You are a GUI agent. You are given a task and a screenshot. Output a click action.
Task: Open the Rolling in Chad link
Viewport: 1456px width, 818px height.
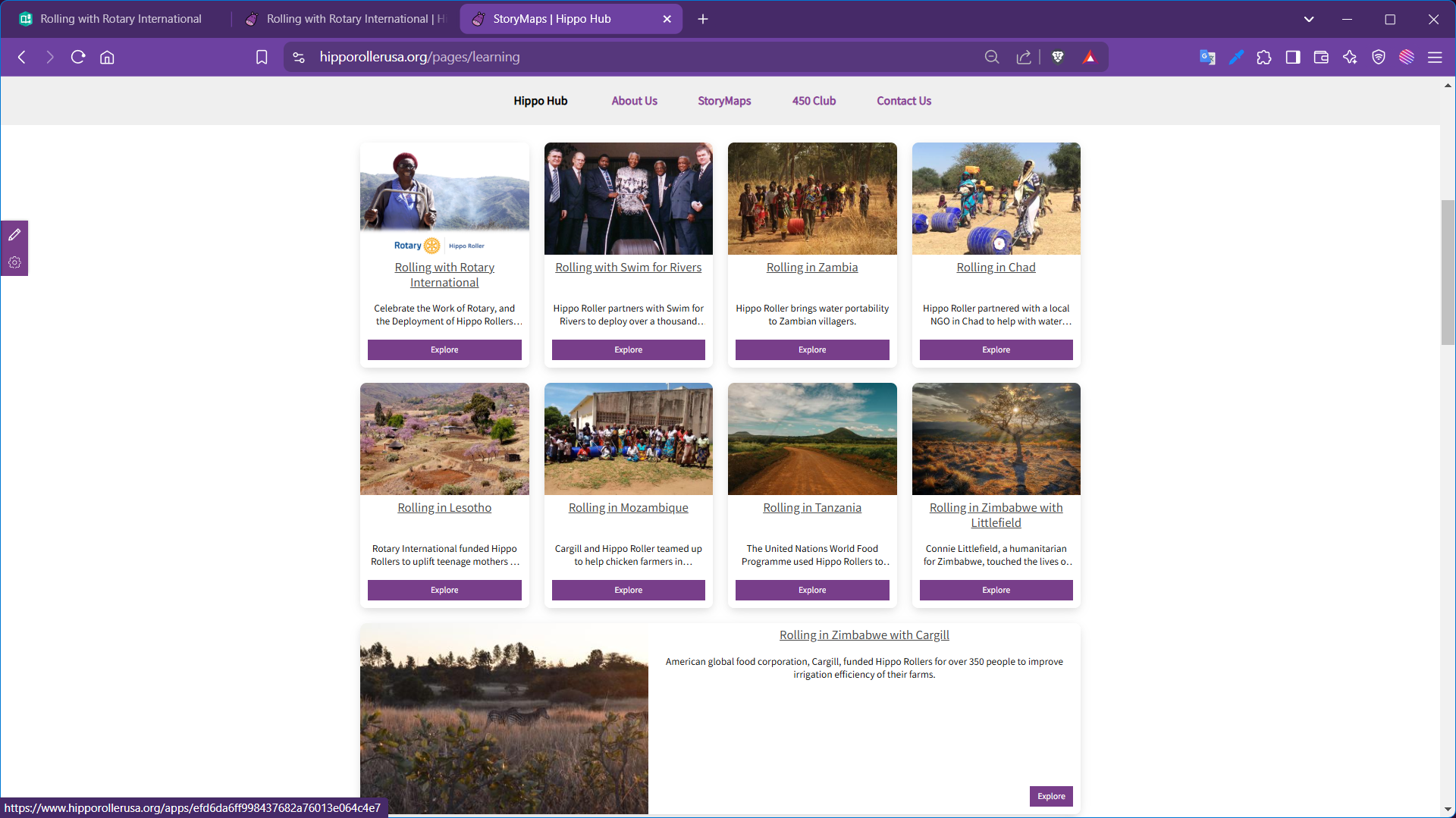[996, 268]
